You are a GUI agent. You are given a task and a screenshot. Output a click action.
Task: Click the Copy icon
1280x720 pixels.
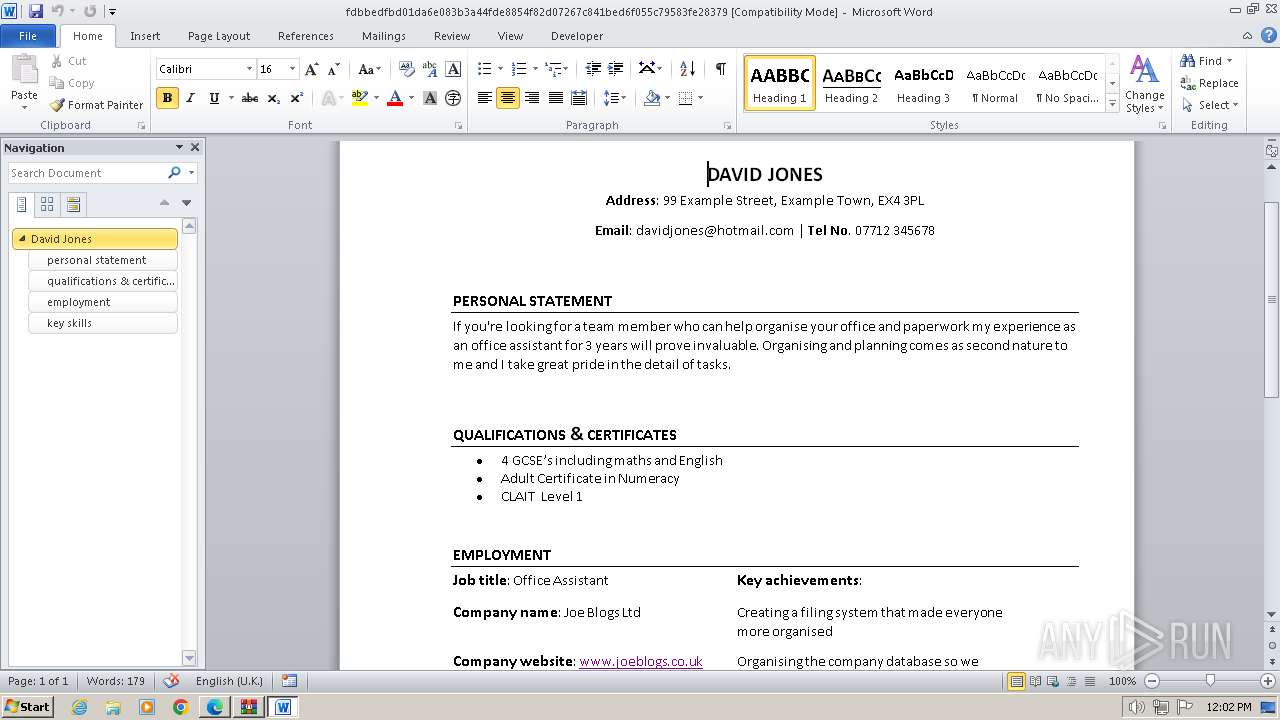tap(71, 83)
